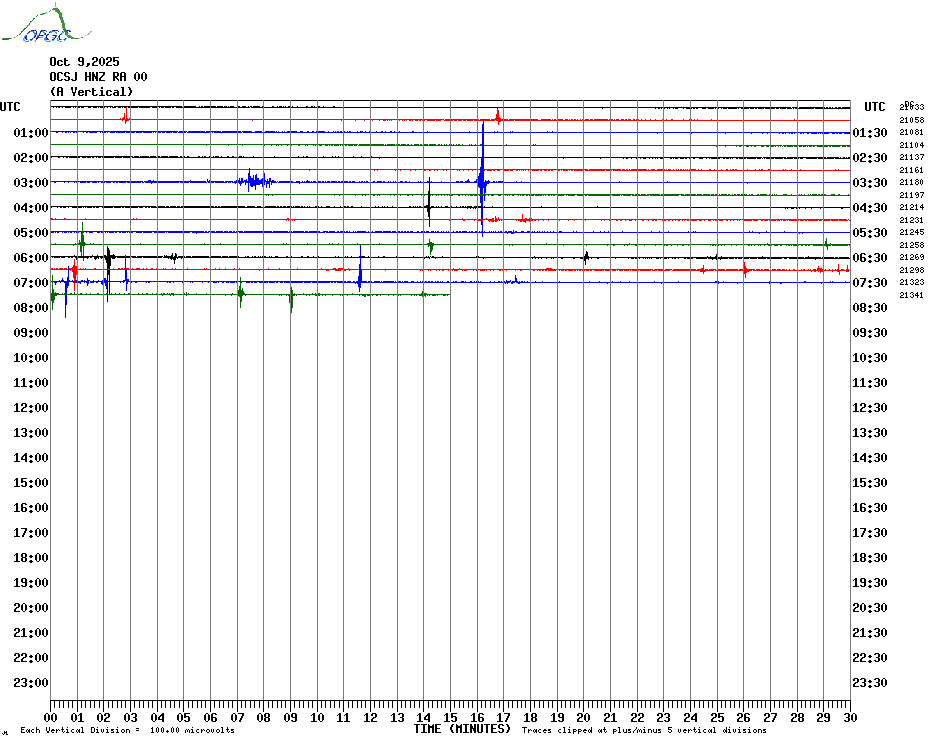Image resolution: width=930 pixels, height=744 pixels.
Task: Click minute 27 on bottom time axis
Action: coord(770,717)
